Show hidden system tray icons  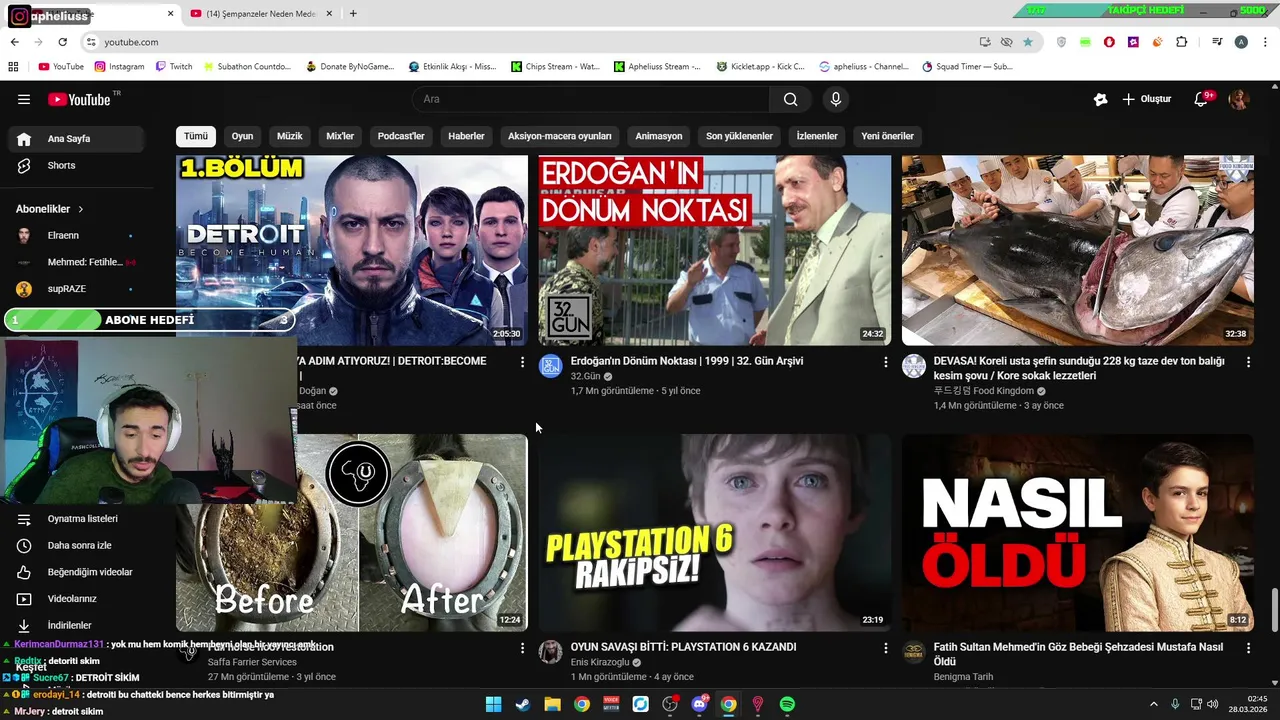(x=1153, y=704)
